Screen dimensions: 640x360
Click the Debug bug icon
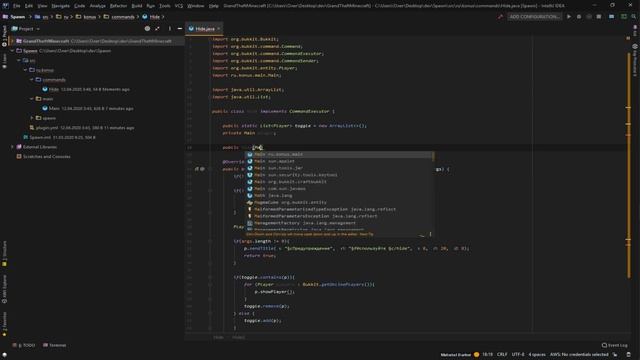click(579, 17)
